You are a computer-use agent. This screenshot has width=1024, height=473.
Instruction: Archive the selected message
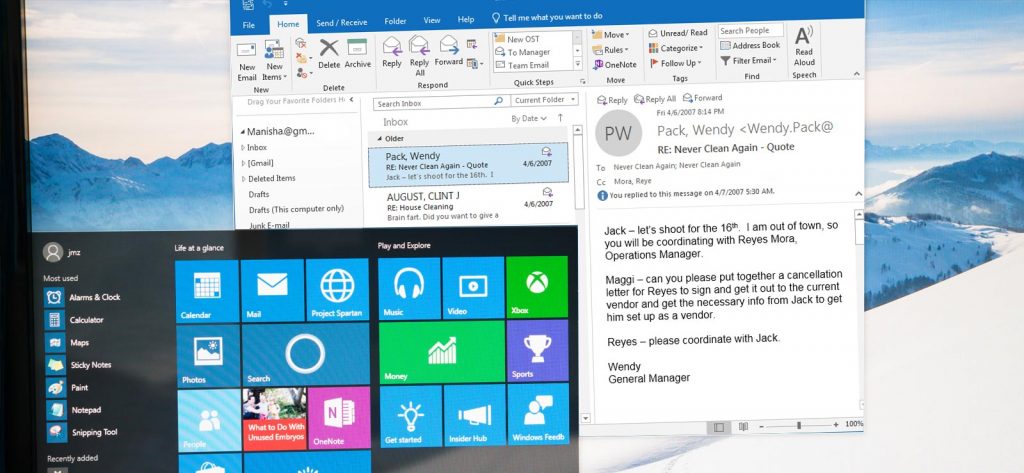[x=358, y=53]
